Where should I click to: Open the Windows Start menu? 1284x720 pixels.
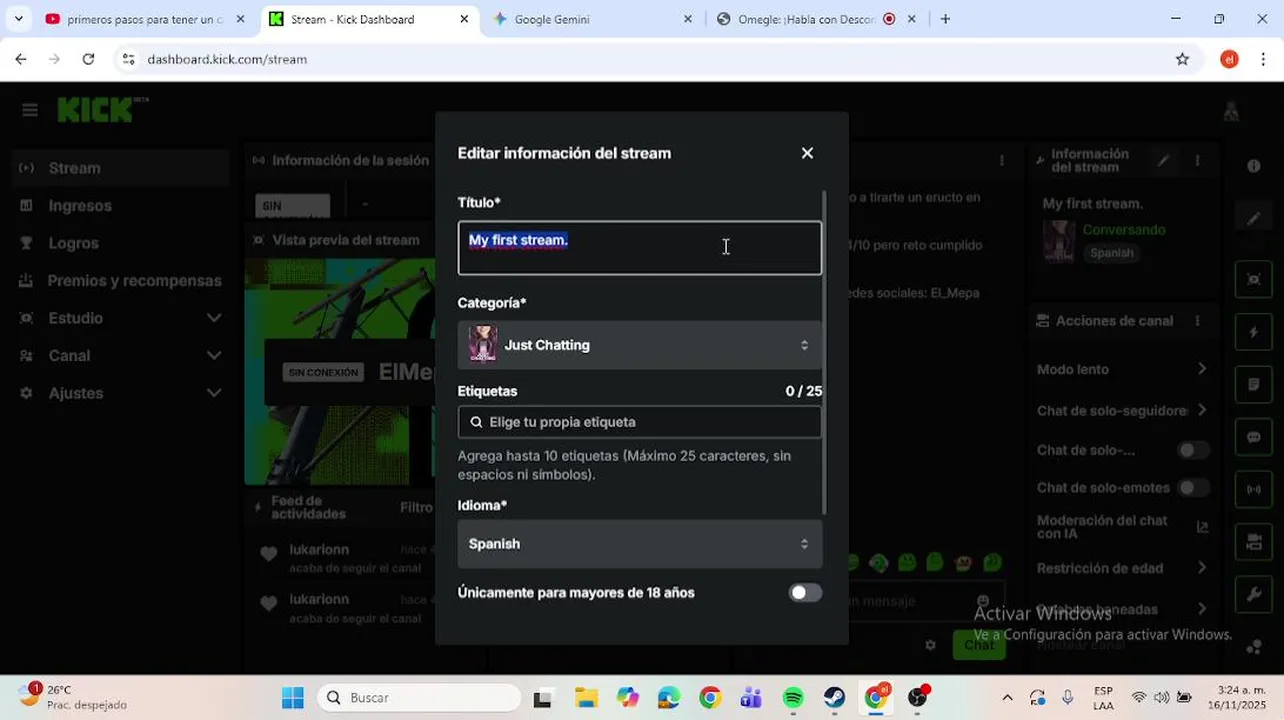coord(292,698)
